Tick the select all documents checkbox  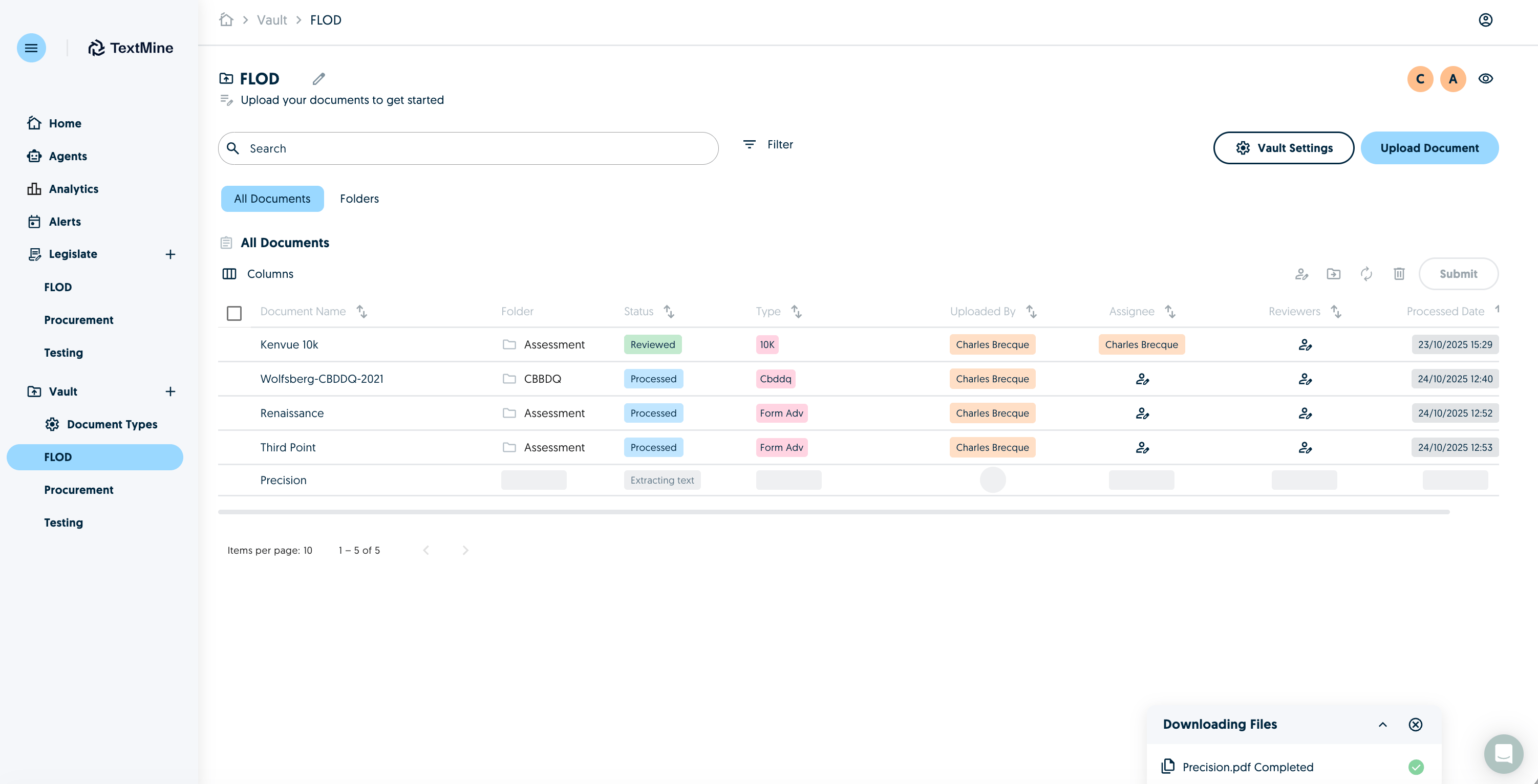[234, 313]
